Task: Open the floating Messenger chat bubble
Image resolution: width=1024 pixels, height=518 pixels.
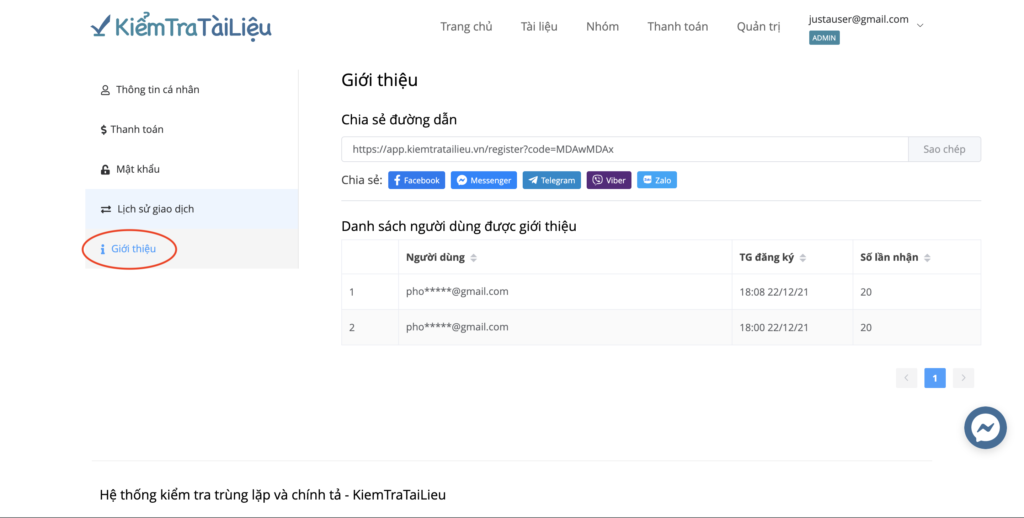Action: pyautogui.click(x=985, y=428)
